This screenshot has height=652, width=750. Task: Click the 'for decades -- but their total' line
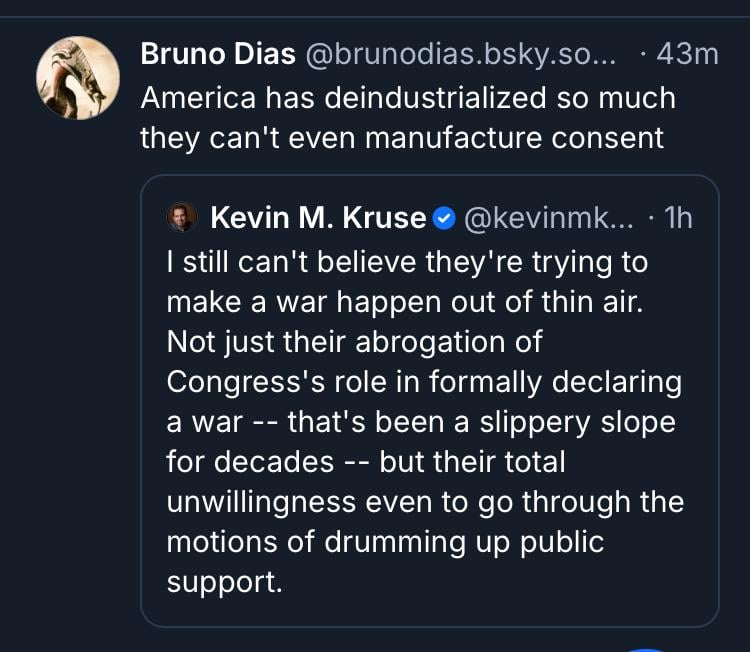click(x=366, y=462)
